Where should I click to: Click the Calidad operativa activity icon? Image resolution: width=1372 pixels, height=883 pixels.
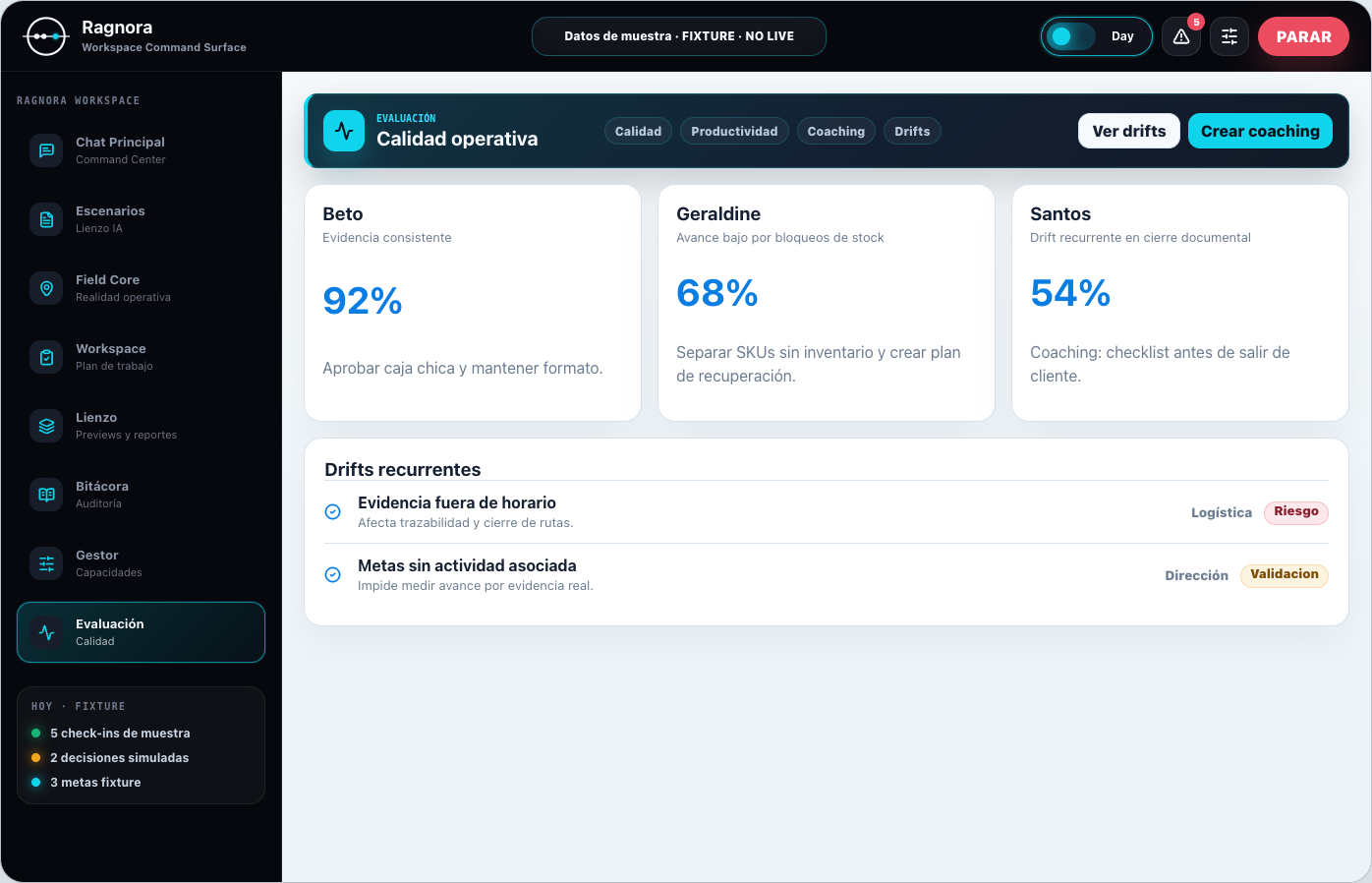[x=344, y=131]
